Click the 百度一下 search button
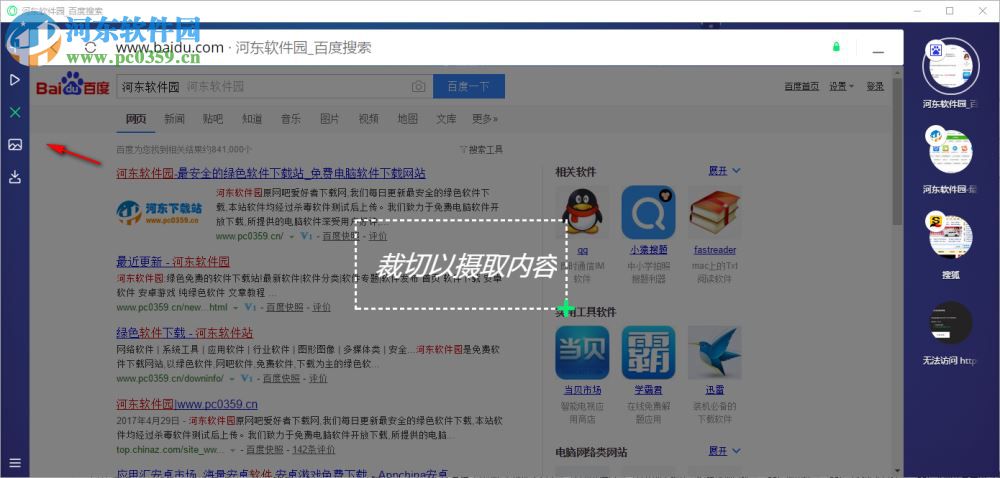Image resolution: width=1000 pixels, height=478 pixels. (x=469, y=86)
